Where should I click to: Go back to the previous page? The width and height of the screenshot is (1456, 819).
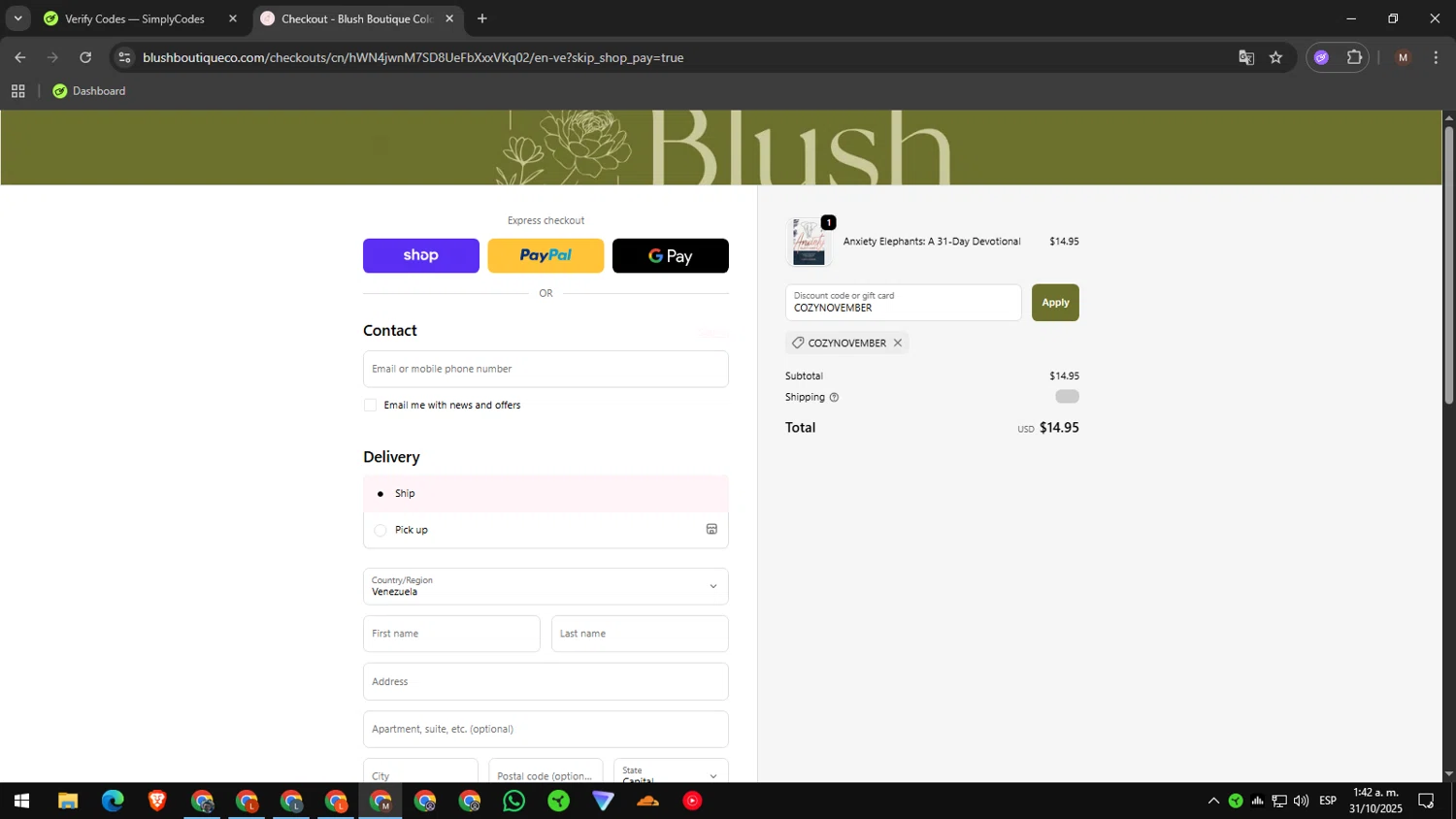20,57
